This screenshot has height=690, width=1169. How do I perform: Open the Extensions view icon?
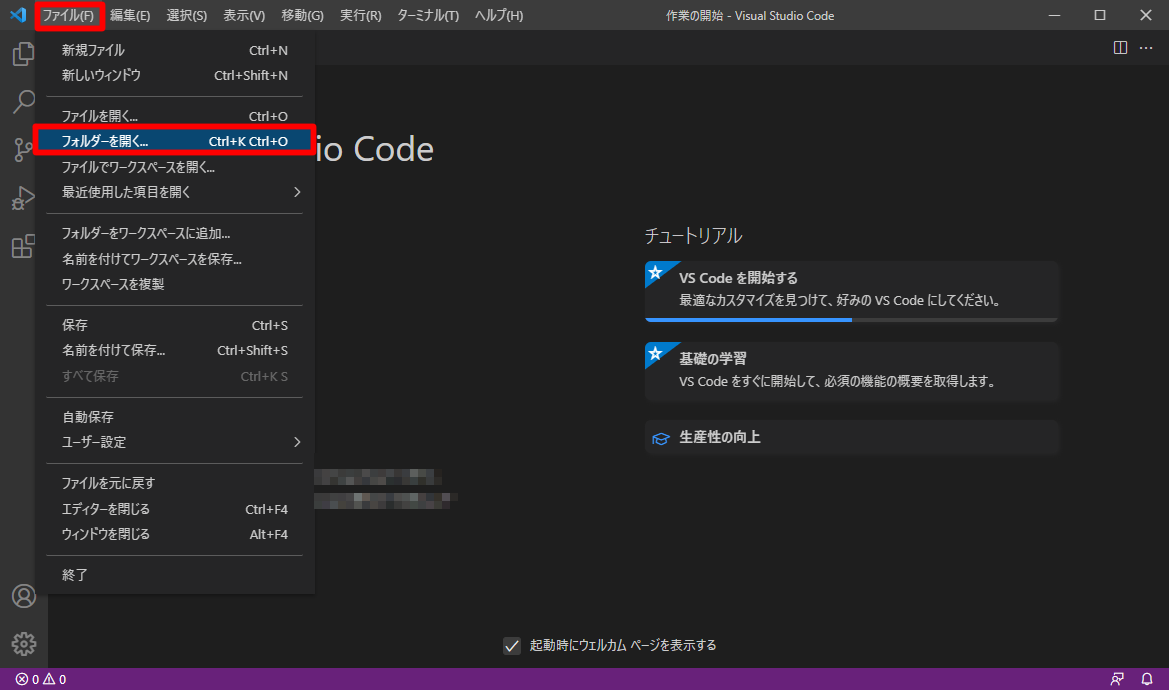[x=23, y=246]
